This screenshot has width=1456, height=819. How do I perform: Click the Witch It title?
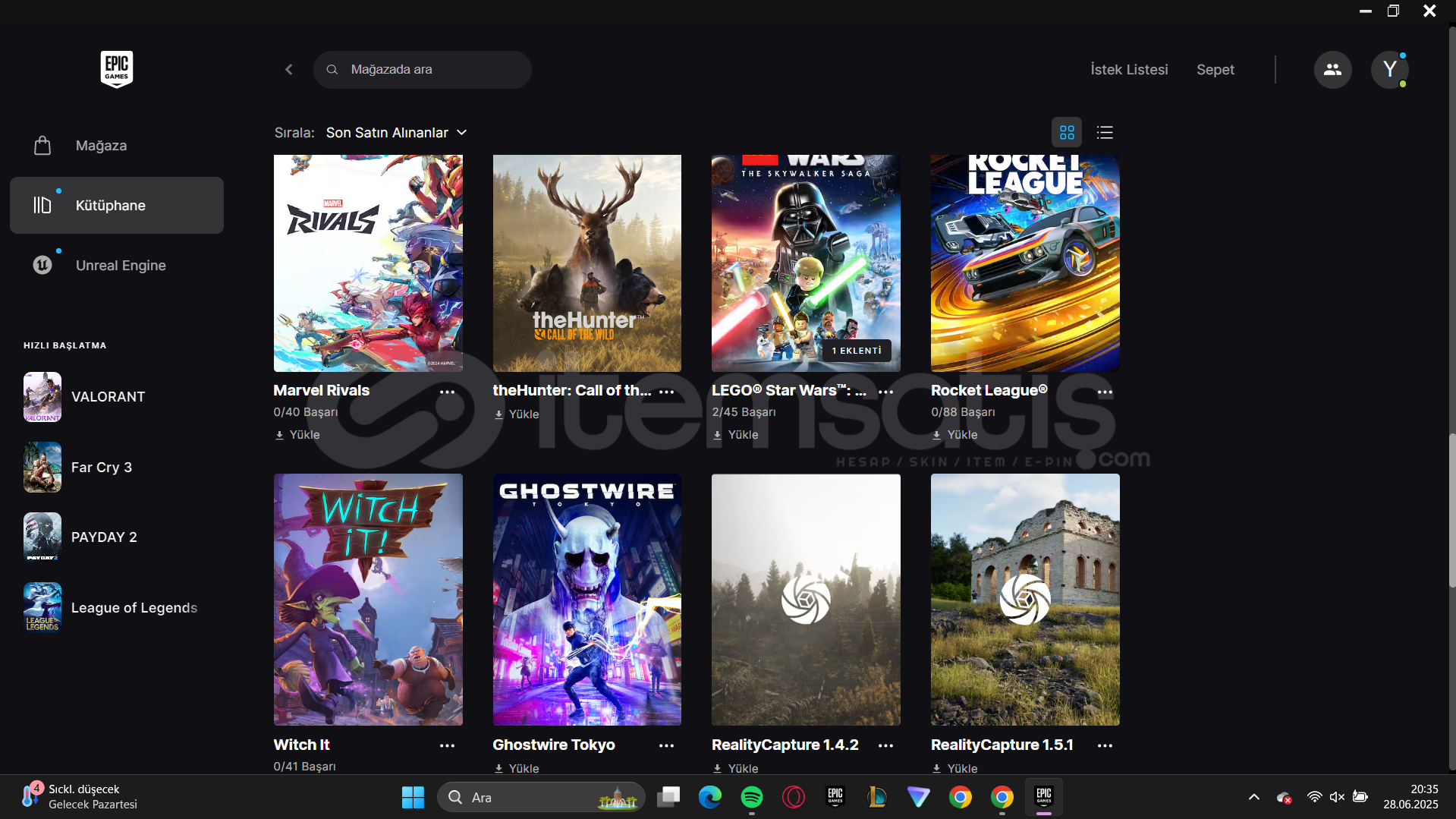301,745
